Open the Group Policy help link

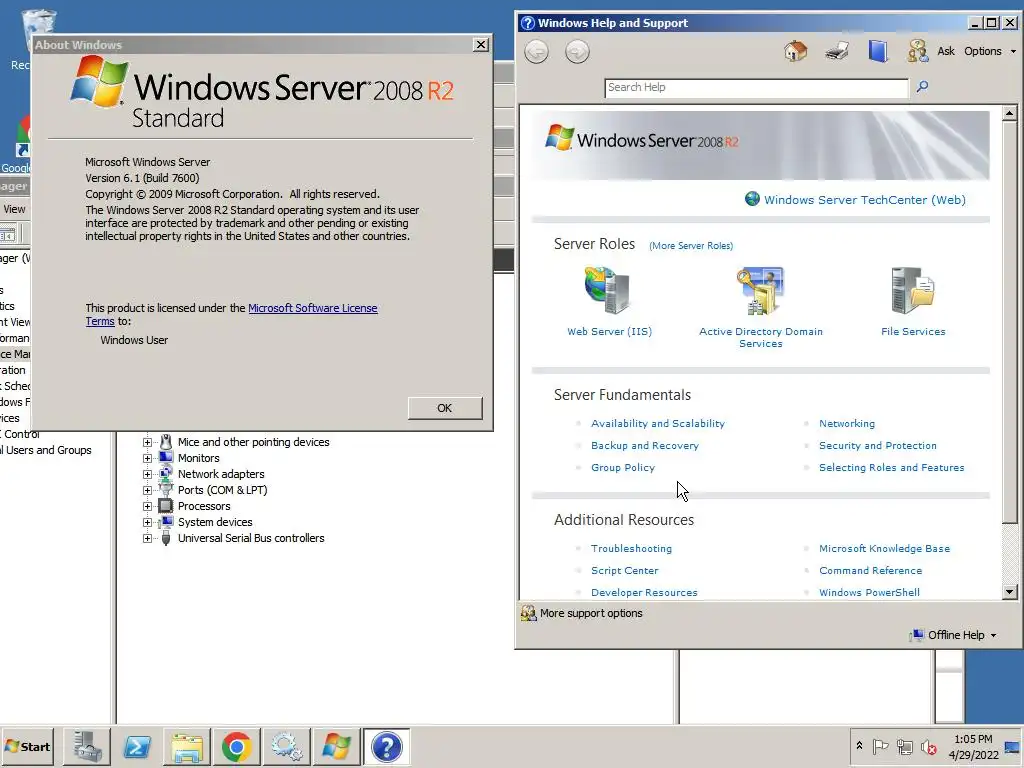pos(622,468)
